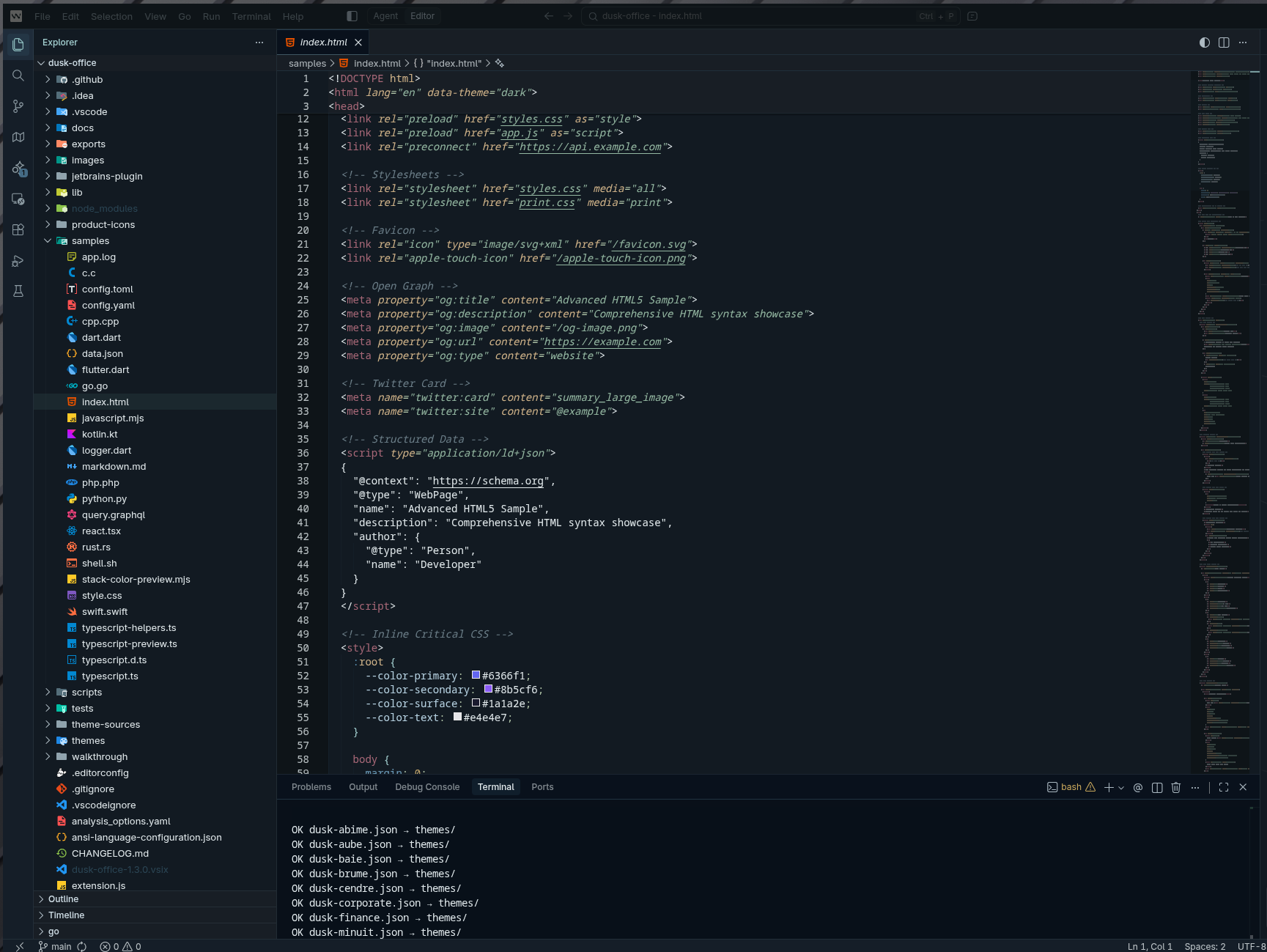This screenshot has height=952, width=1267.
Task: Switch to the Ports panel tab
Action: pos(542,787)
